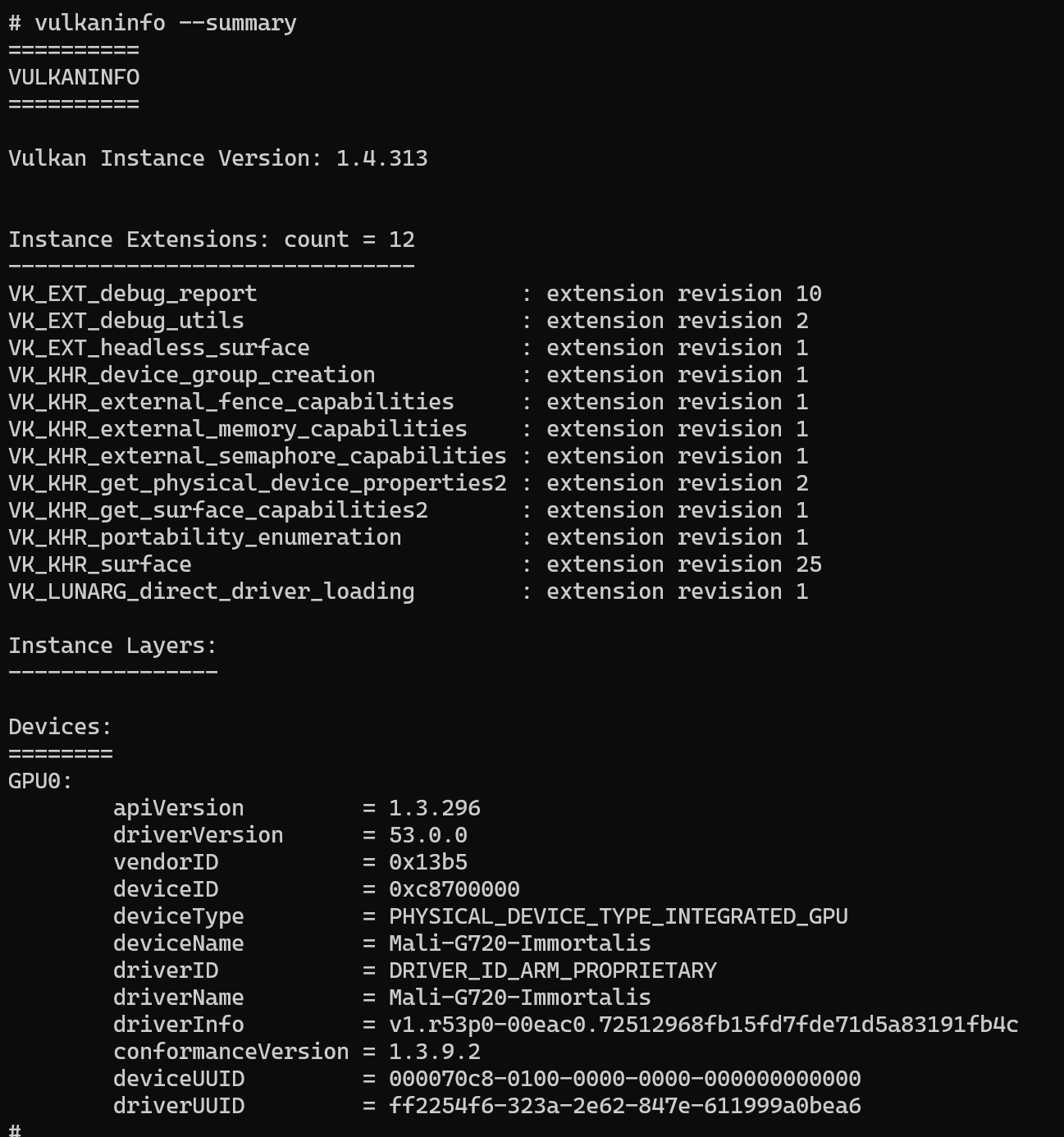Click the VK_KHR_external_memory_capabilities entry
This screenshot has width=1064, height=1137.
237,429
